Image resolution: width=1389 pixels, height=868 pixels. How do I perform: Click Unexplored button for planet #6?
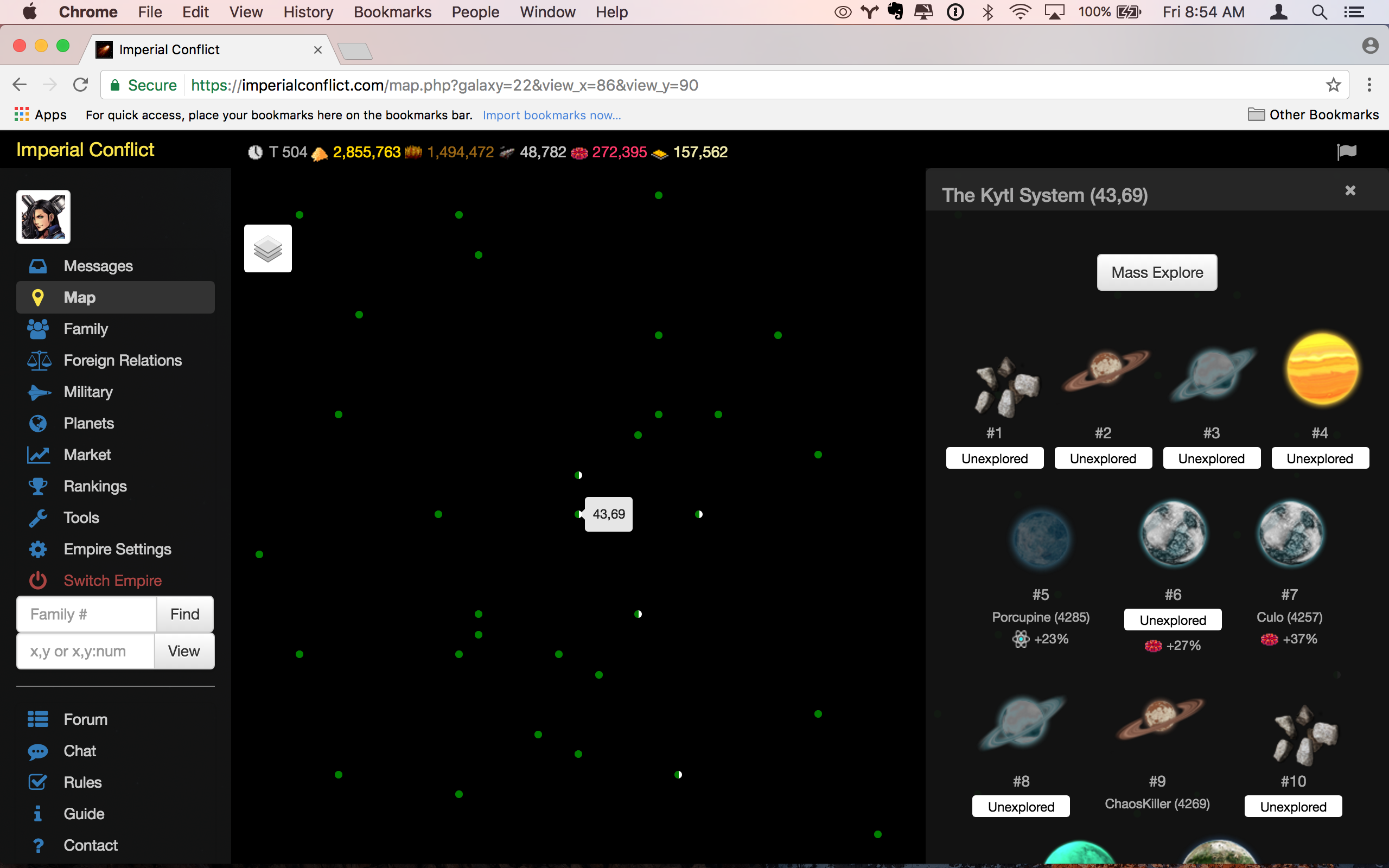click(1173, 620)
